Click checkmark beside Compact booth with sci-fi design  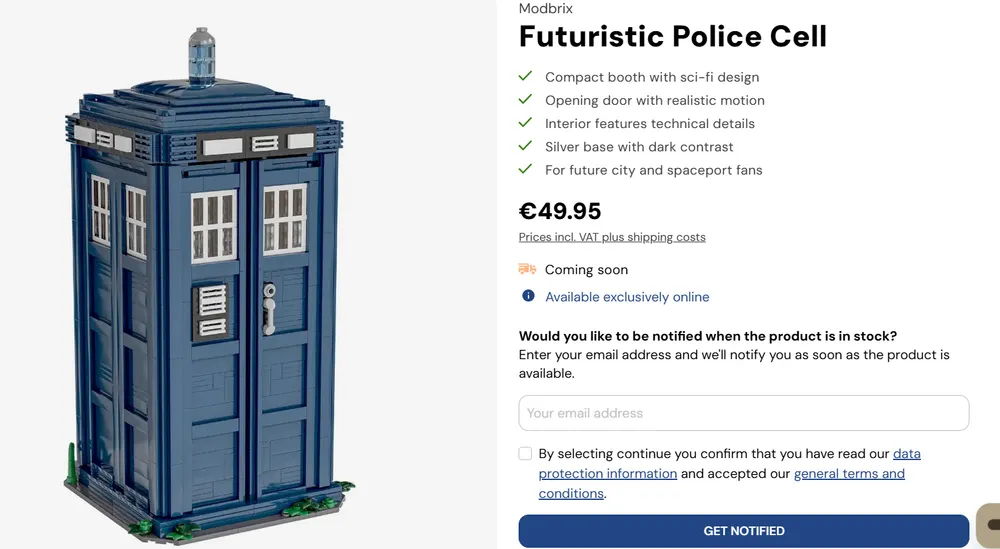point(525,77)
